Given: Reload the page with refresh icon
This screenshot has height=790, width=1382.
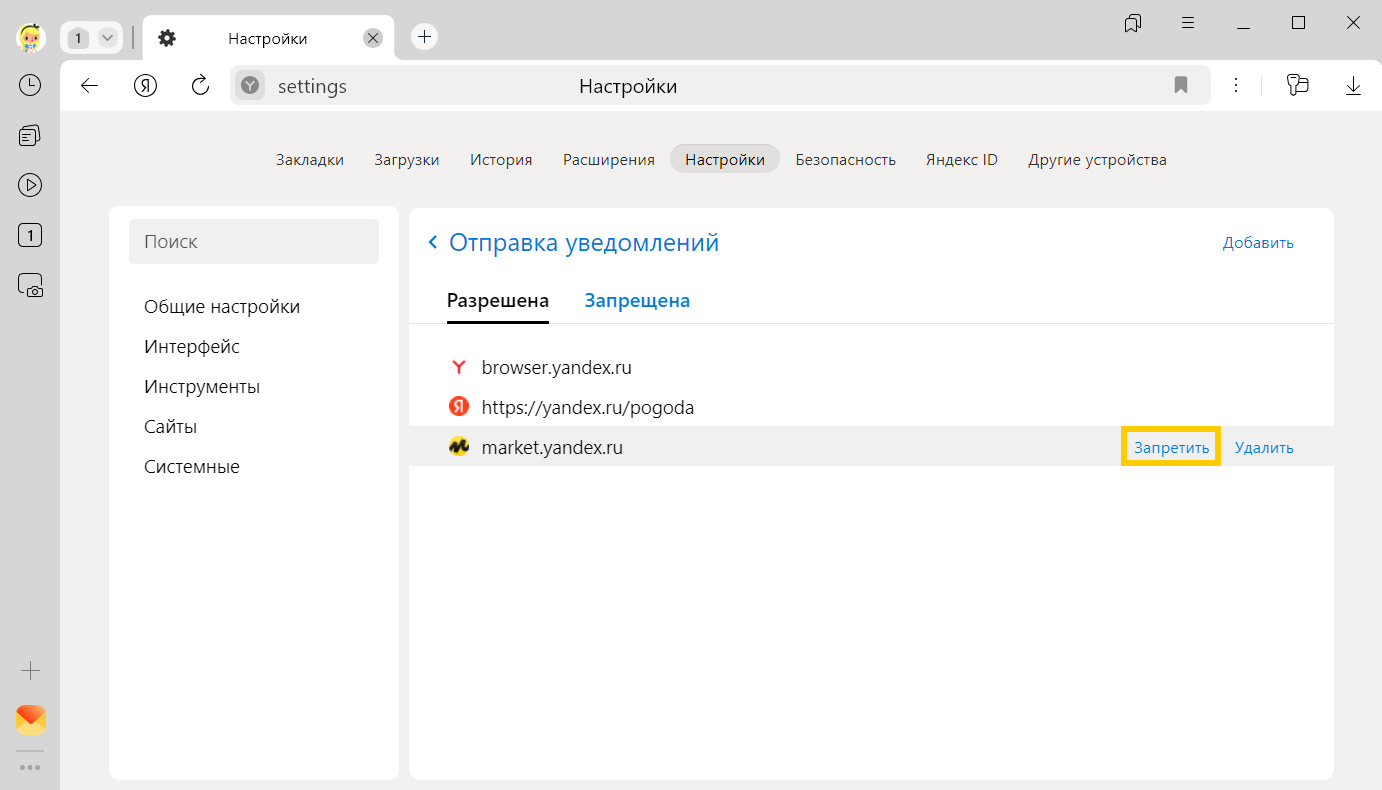Looking at the screenshot, I should coord(200,86).
